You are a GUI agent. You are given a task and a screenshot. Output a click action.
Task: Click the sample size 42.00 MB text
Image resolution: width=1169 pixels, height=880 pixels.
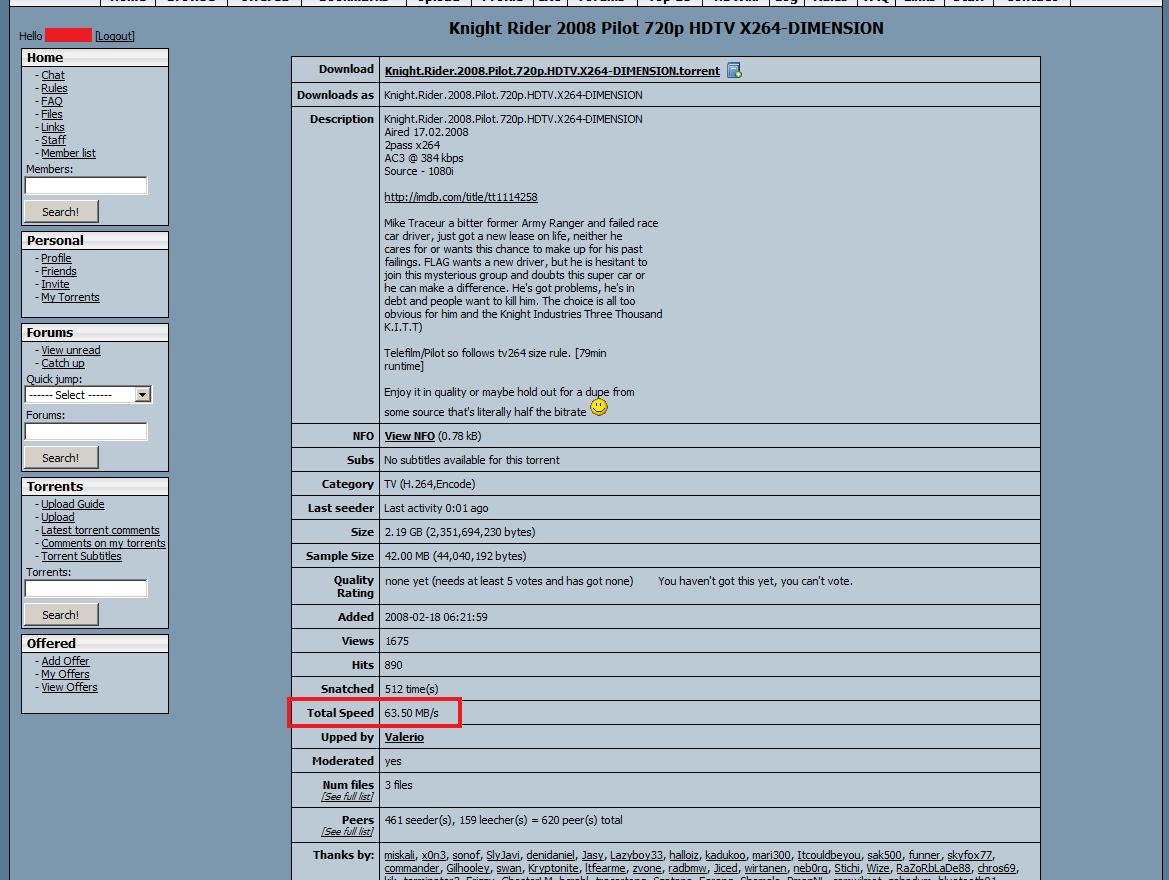pos(455,556)
